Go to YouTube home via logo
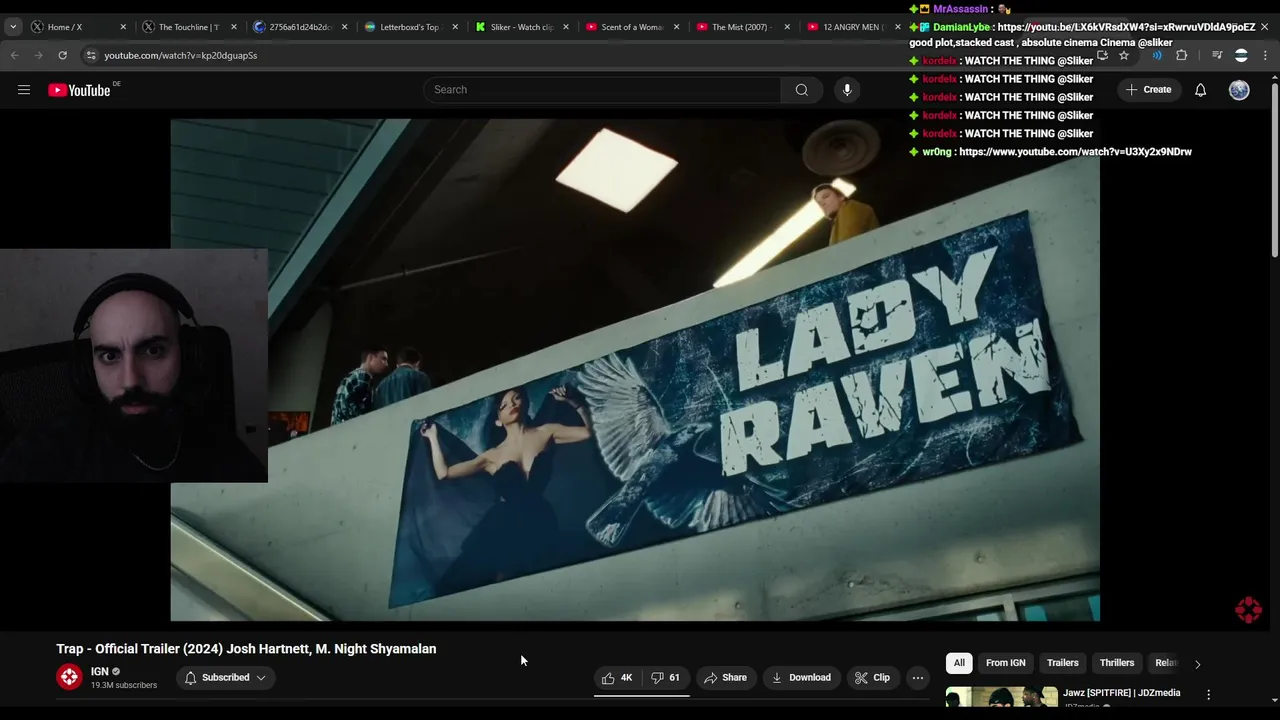The height and width of the screenshot is (720, 1280). (80, 90)
